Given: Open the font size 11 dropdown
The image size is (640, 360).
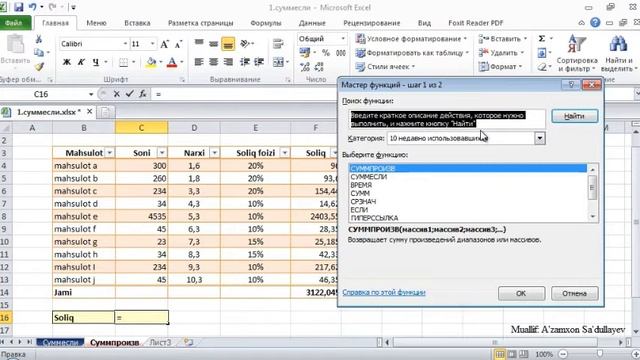Looking at the screenshot, I should (152, 44).
